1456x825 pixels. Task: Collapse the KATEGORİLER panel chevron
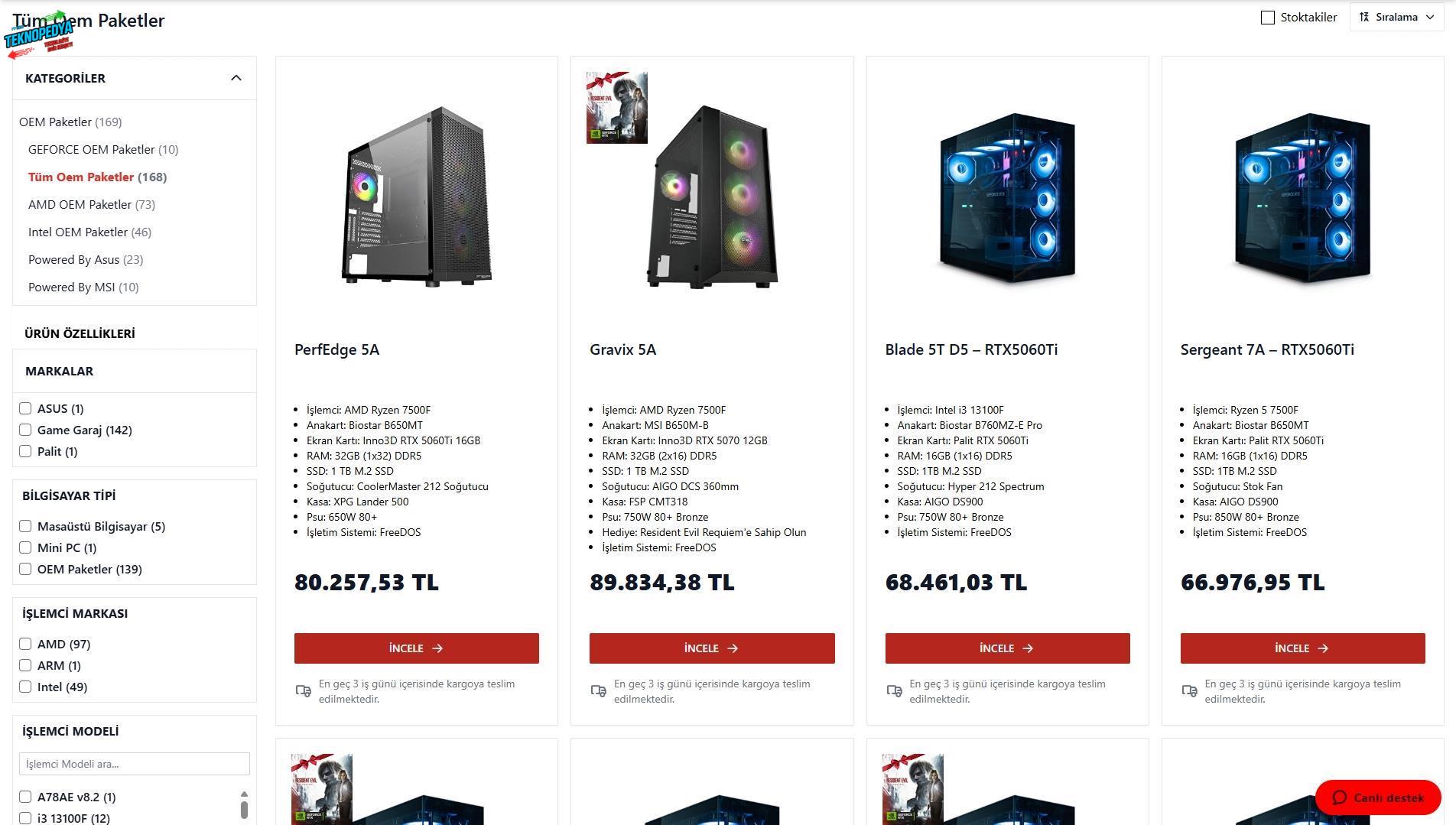tap(236, 78)
